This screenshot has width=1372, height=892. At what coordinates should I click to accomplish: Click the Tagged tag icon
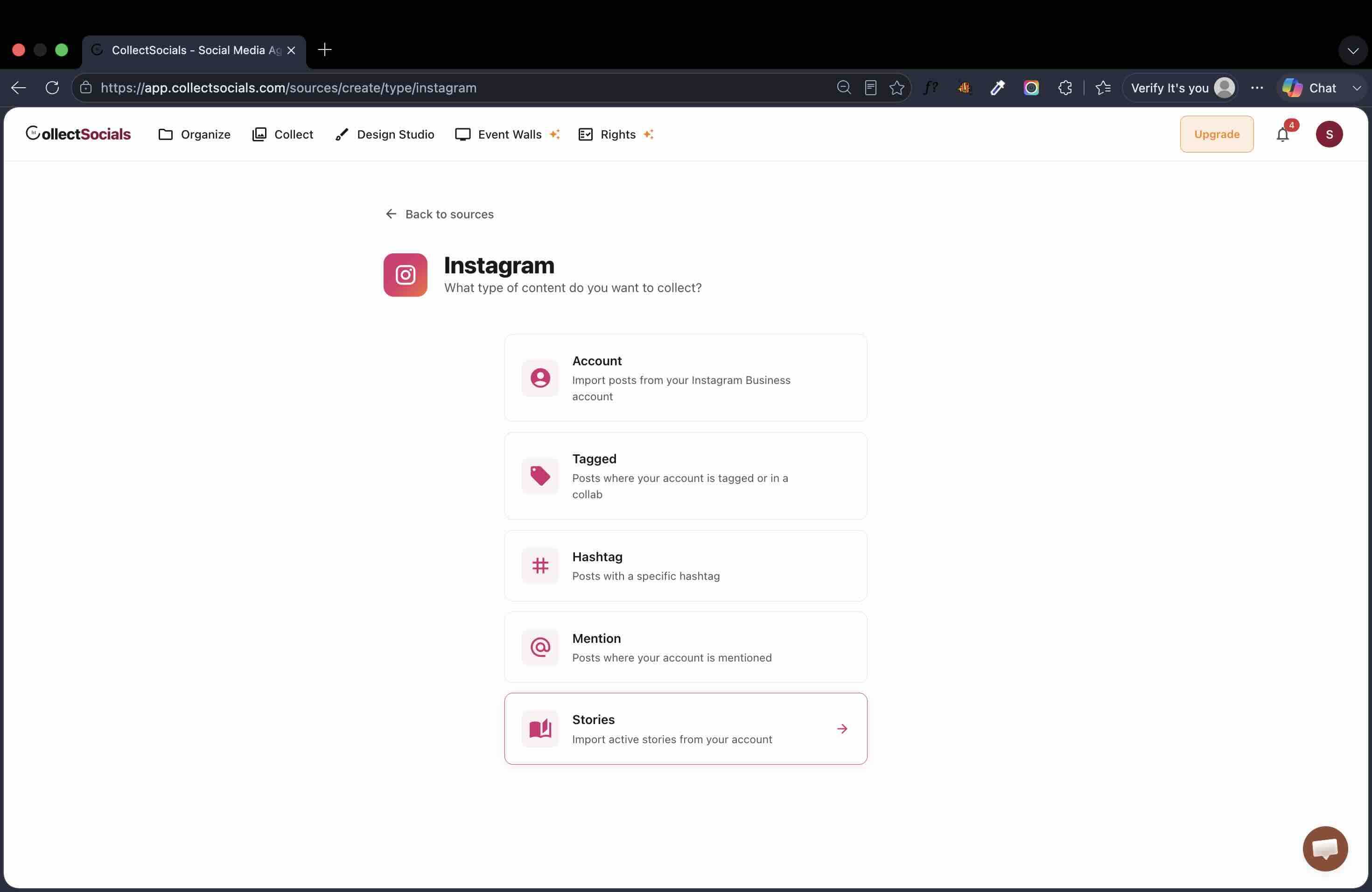[540, 476]
